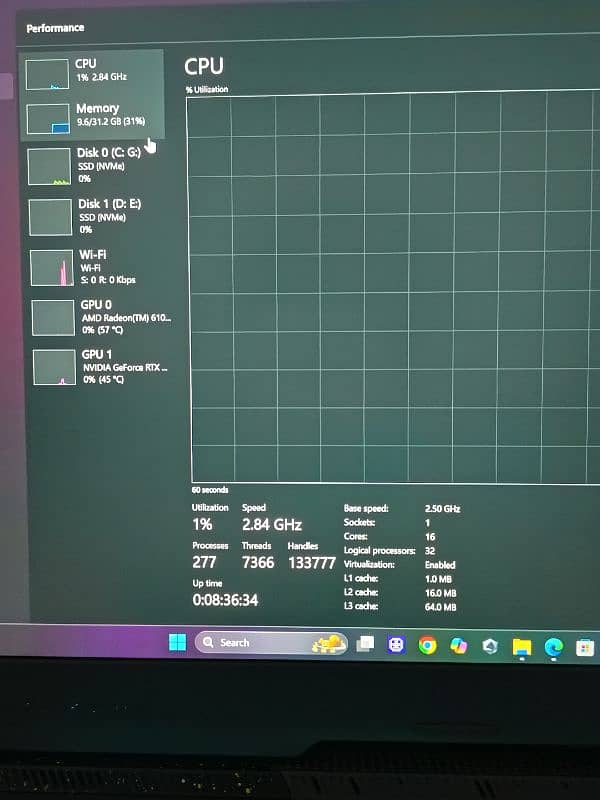Image resolution: width=600 pixels, height=800 pixels.
Task: Open the hexagon-shaped app icon in taskbar
Action: pyautogui.click(x=490, y=646)
